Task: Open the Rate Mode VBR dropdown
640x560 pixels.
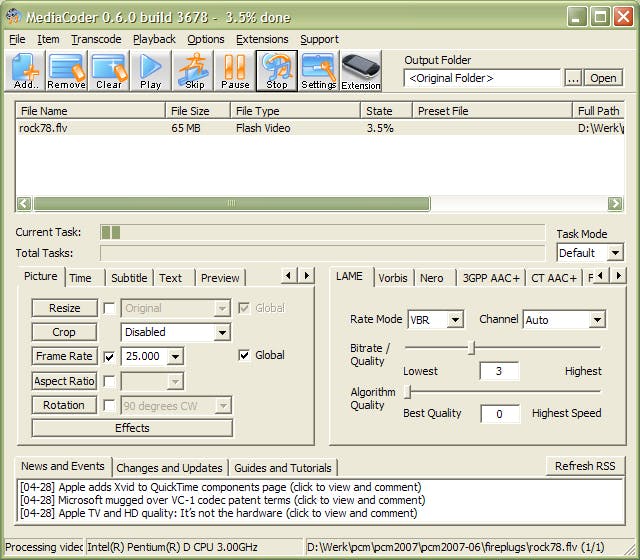Action: tap(456, 320)
